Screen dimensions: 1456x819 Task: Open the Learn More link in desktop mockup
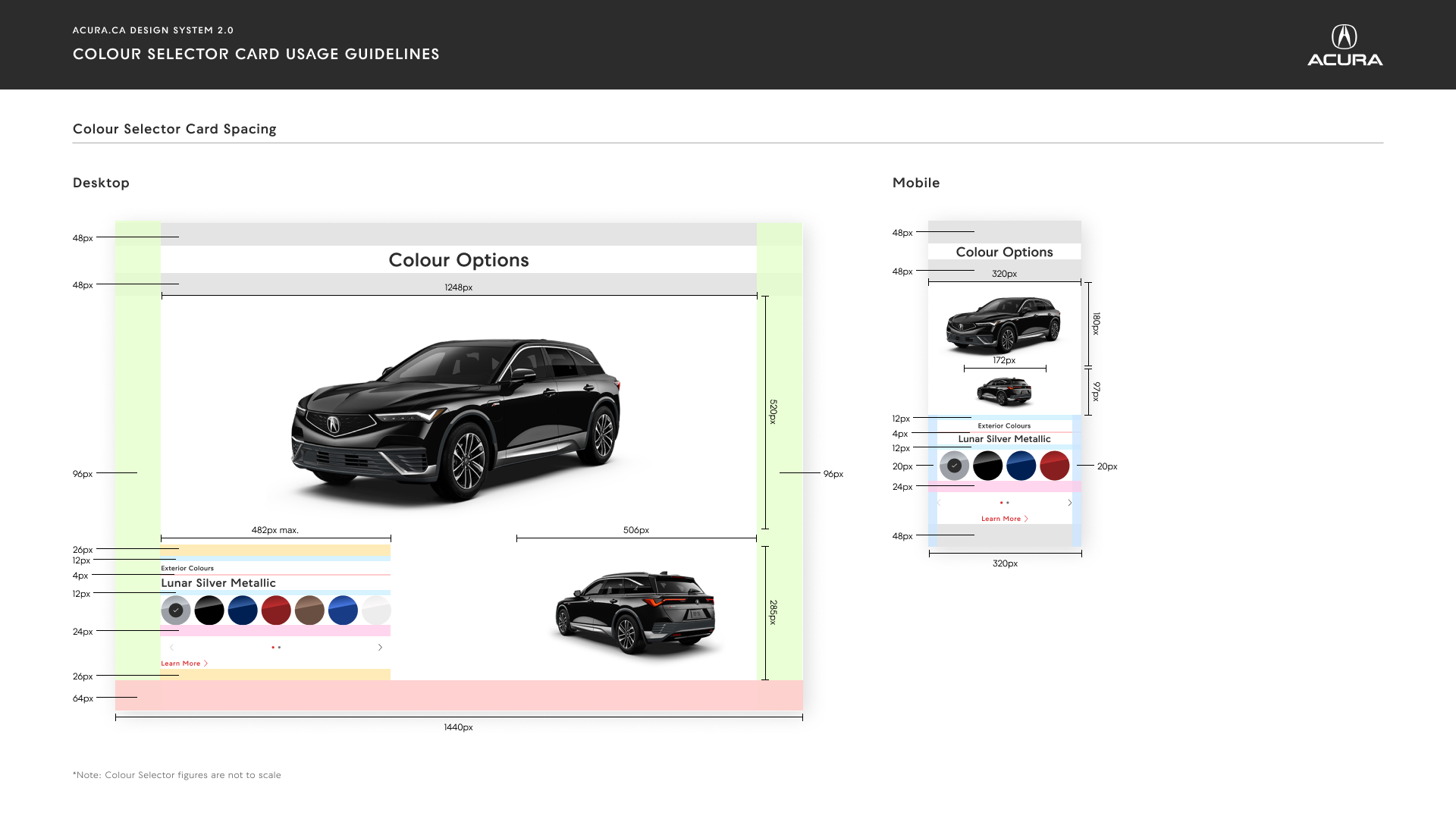click(x=184, y=664)
